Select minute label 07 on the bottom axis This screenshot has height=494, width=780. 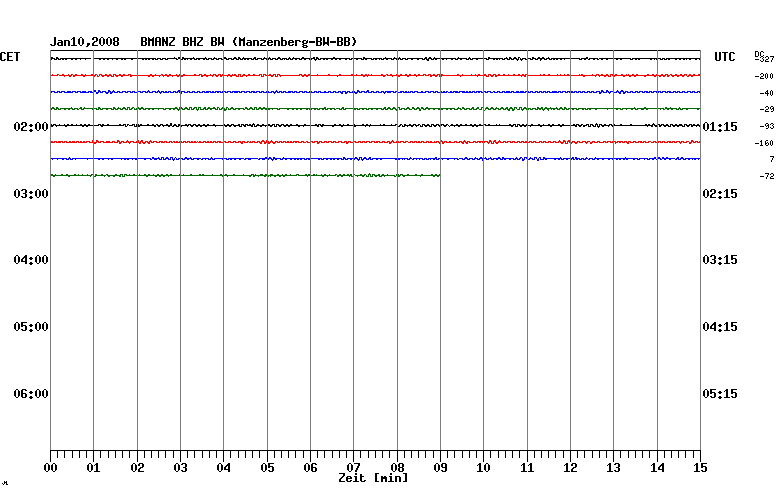coord(354,468)
